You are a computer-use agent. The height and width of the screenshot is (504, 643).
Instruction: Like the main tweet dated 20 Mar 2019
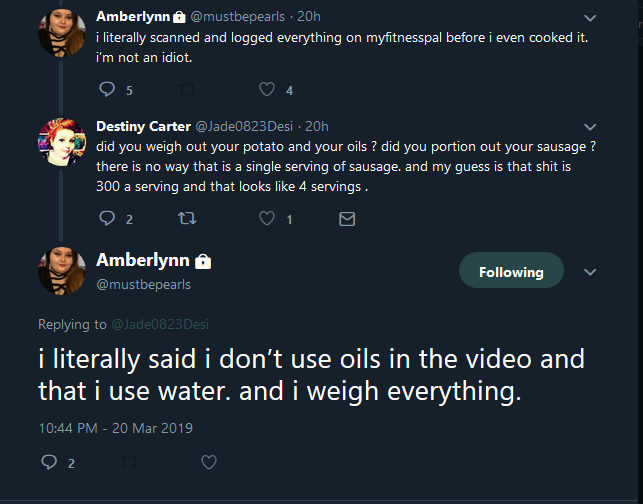pos(209,462)
